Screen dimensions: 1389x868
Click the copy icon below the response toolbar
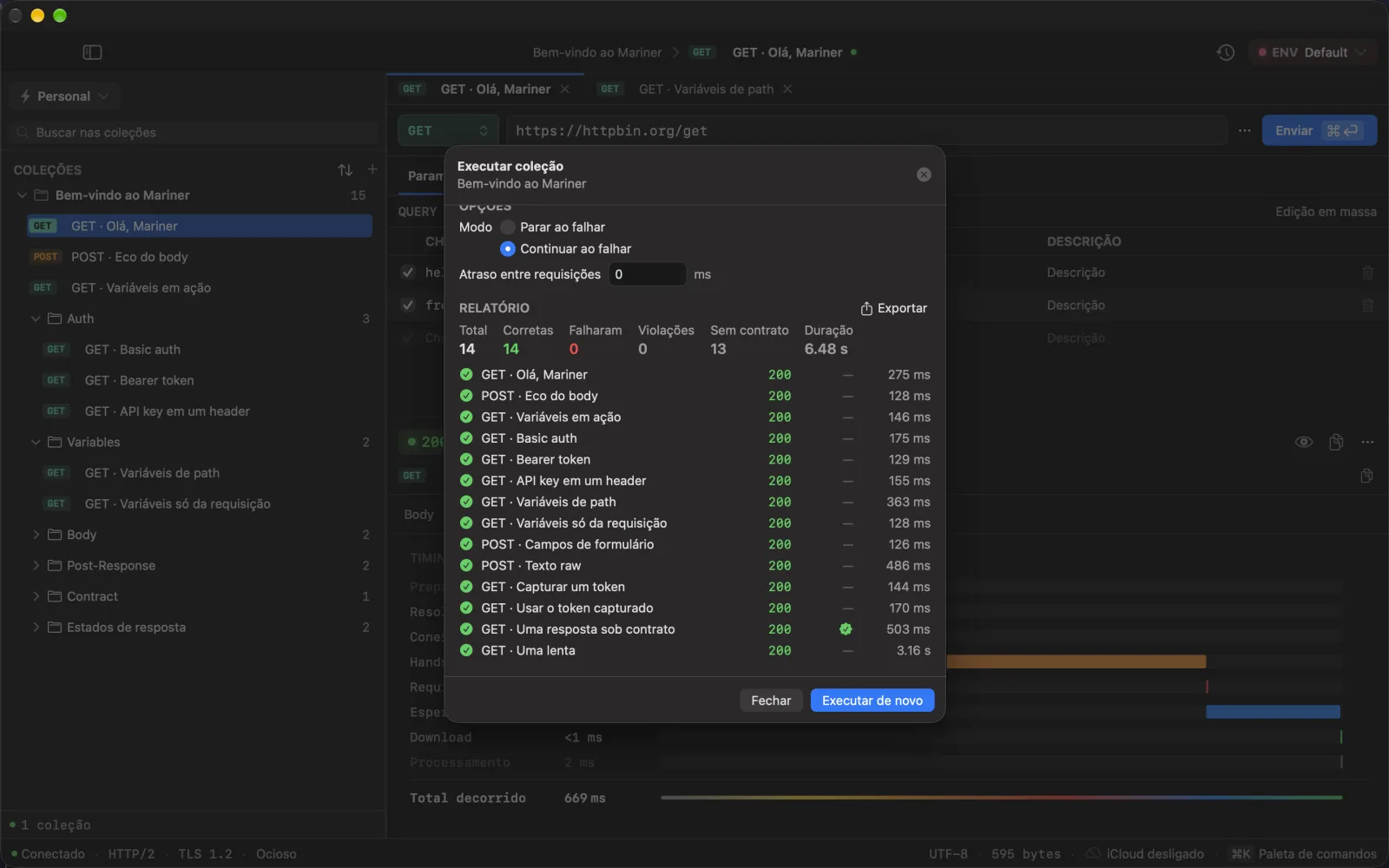point(1366,476)
